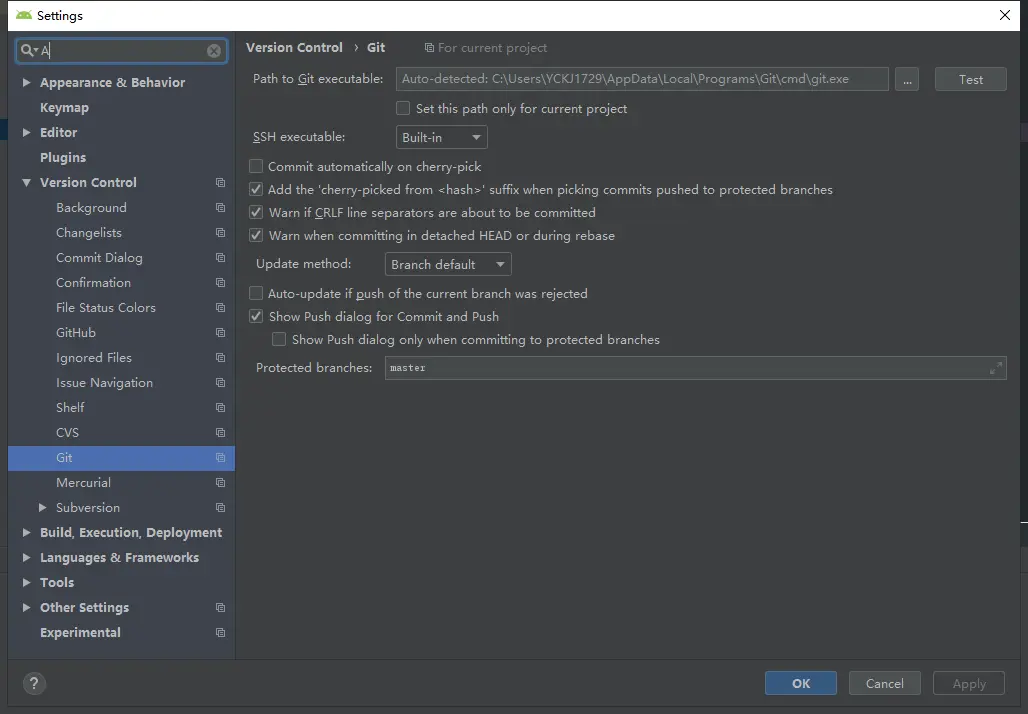Click the search magnifier history icon

pyautogui.click(x=29, y=50)
